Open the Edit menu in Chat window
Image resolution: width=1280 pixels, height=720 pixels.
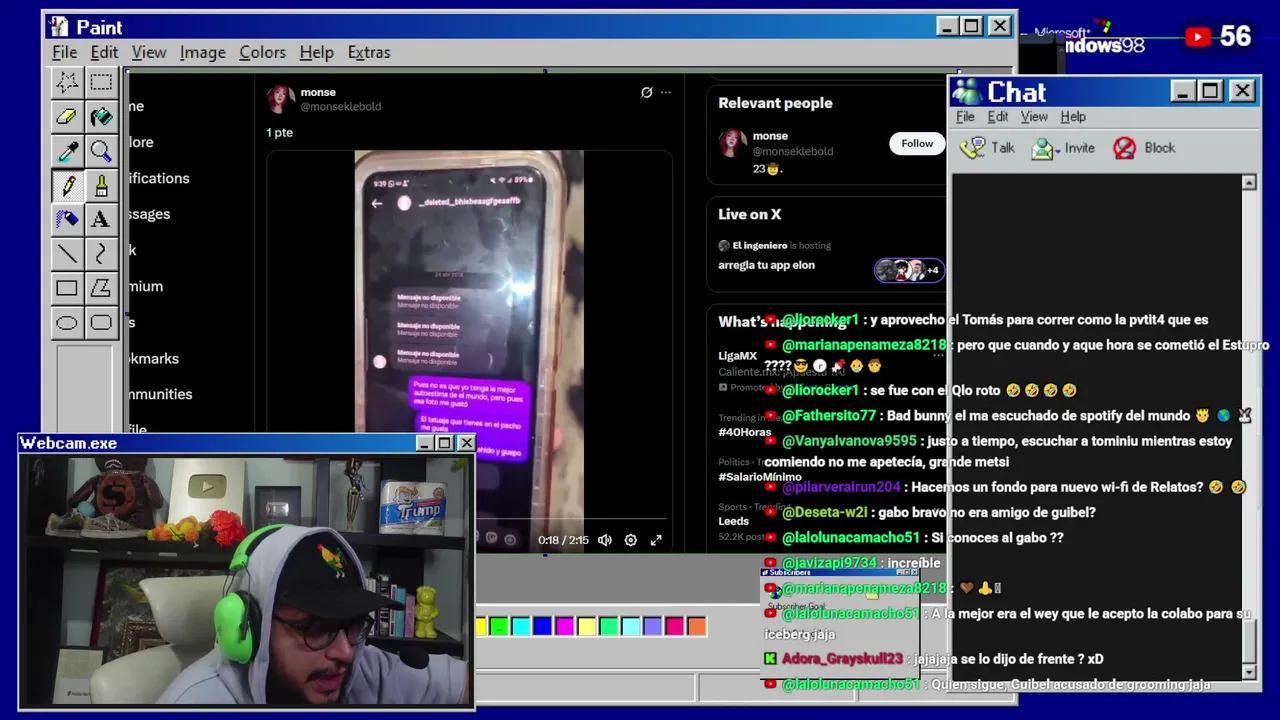[x=998, y=117]
